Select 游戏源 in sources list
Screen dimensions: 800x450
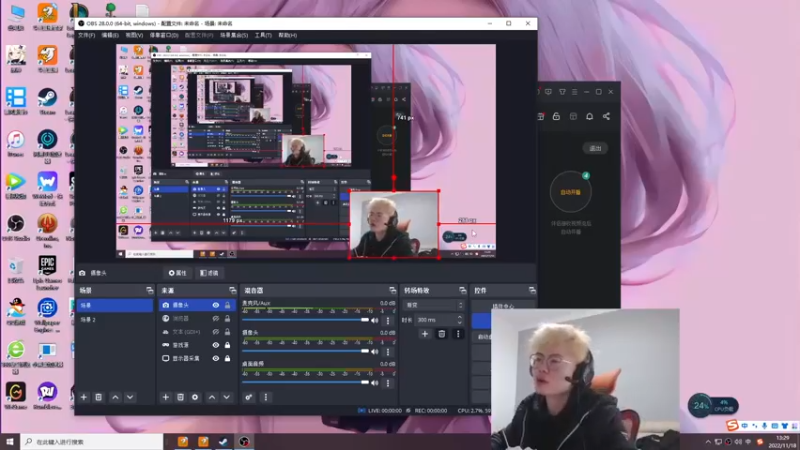click(197, 345)
